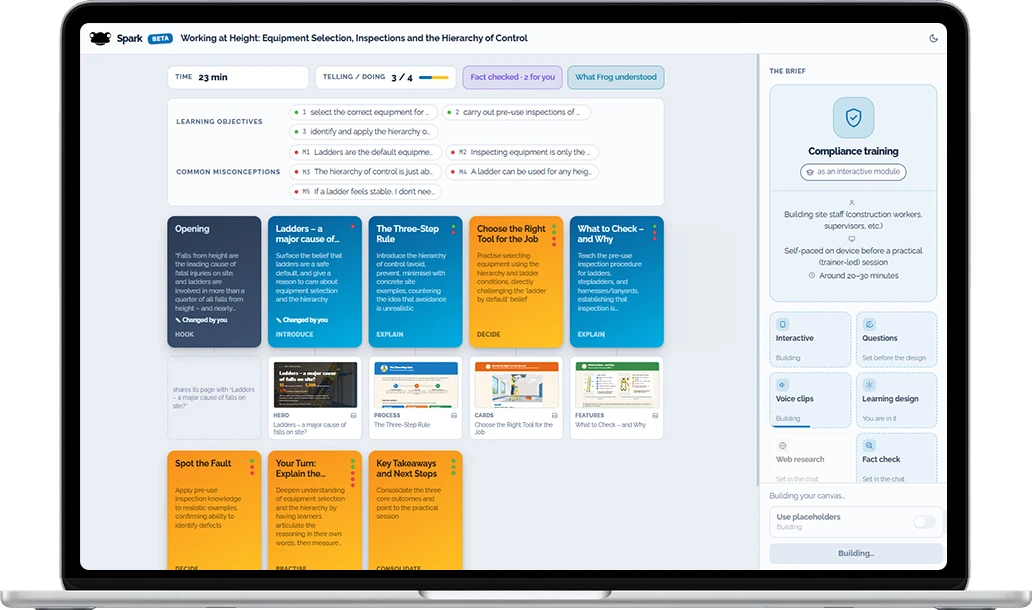Click the icon beside the CARDS label

click(555, 416)
